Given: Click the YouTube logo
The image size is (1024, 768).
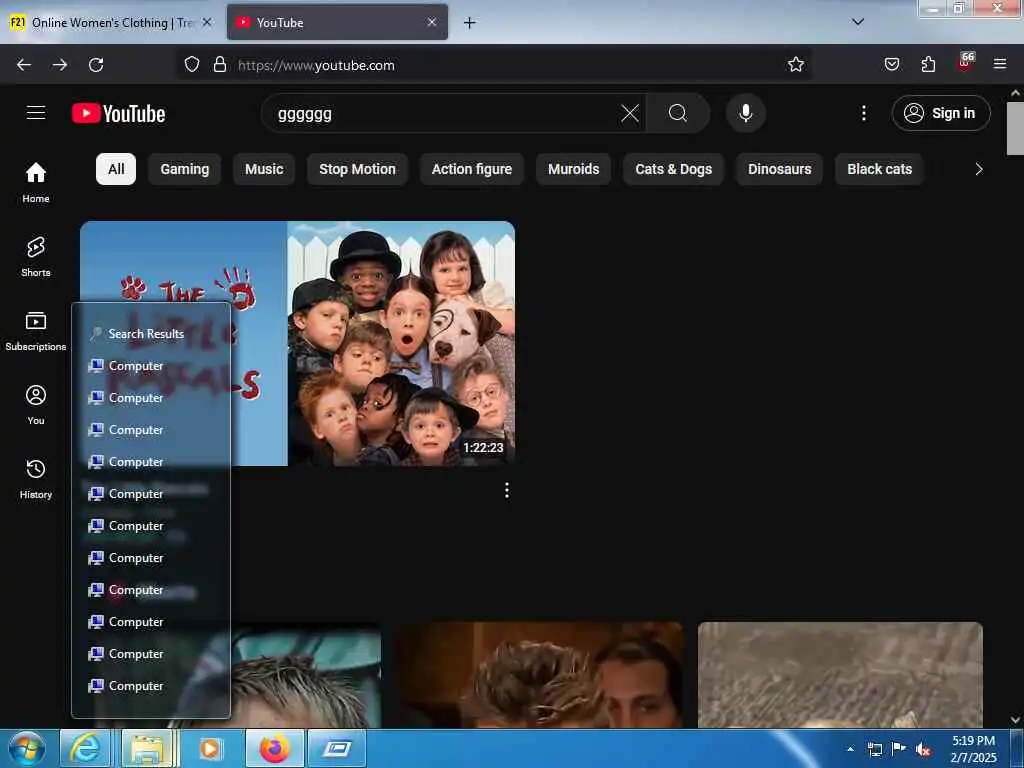Looking at the screenshot, I should click(118, 114).
